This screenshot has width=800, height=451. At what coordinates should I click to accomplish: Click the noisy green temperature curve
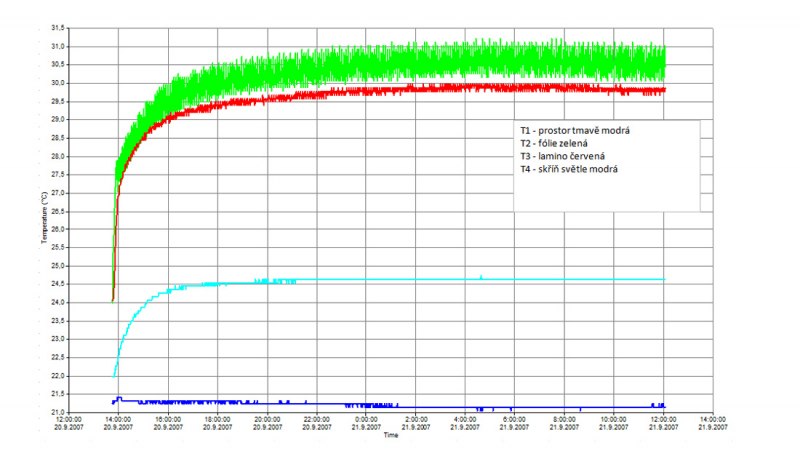tap(400, 58)
